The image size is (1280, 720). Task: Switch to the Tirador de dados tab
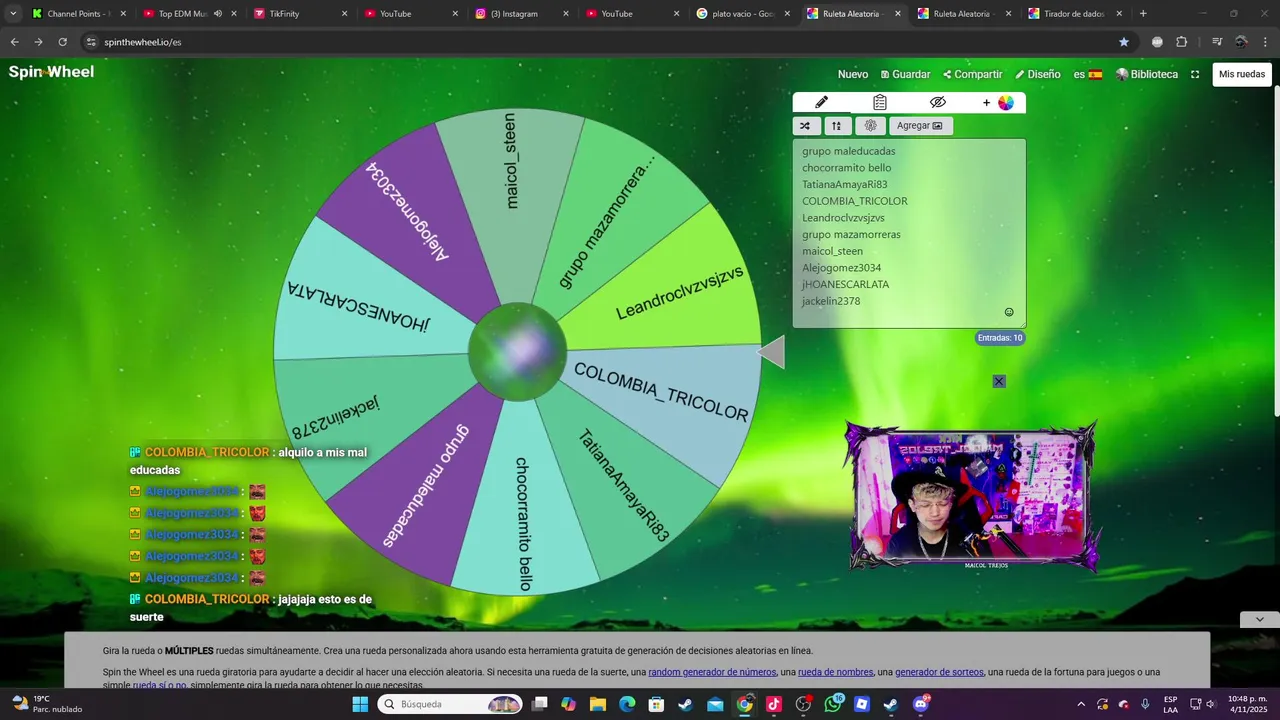point(1073,14)
